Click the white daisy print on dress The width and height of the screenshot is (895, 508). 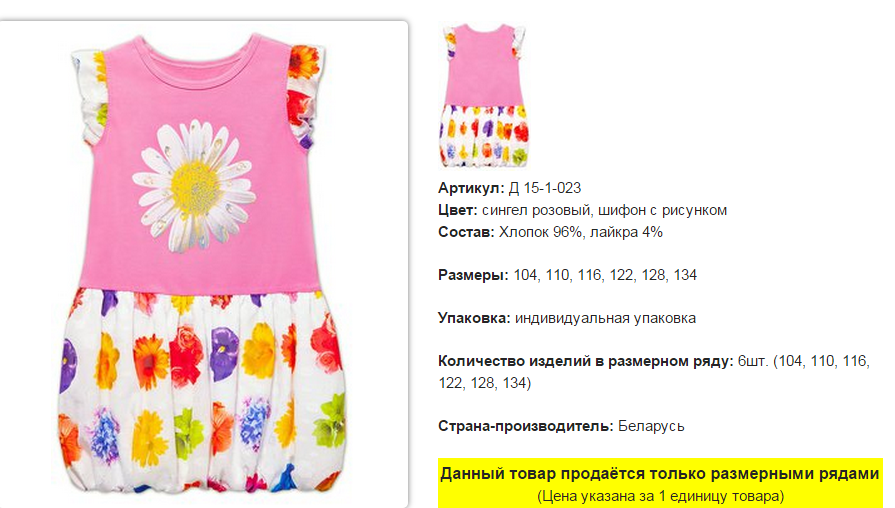pos(195,186)
